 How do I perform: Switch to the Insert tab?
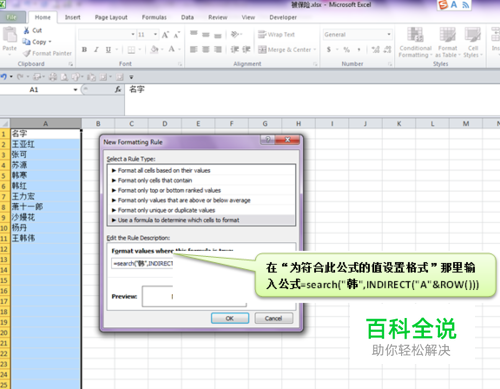click(x=72, y=17)
